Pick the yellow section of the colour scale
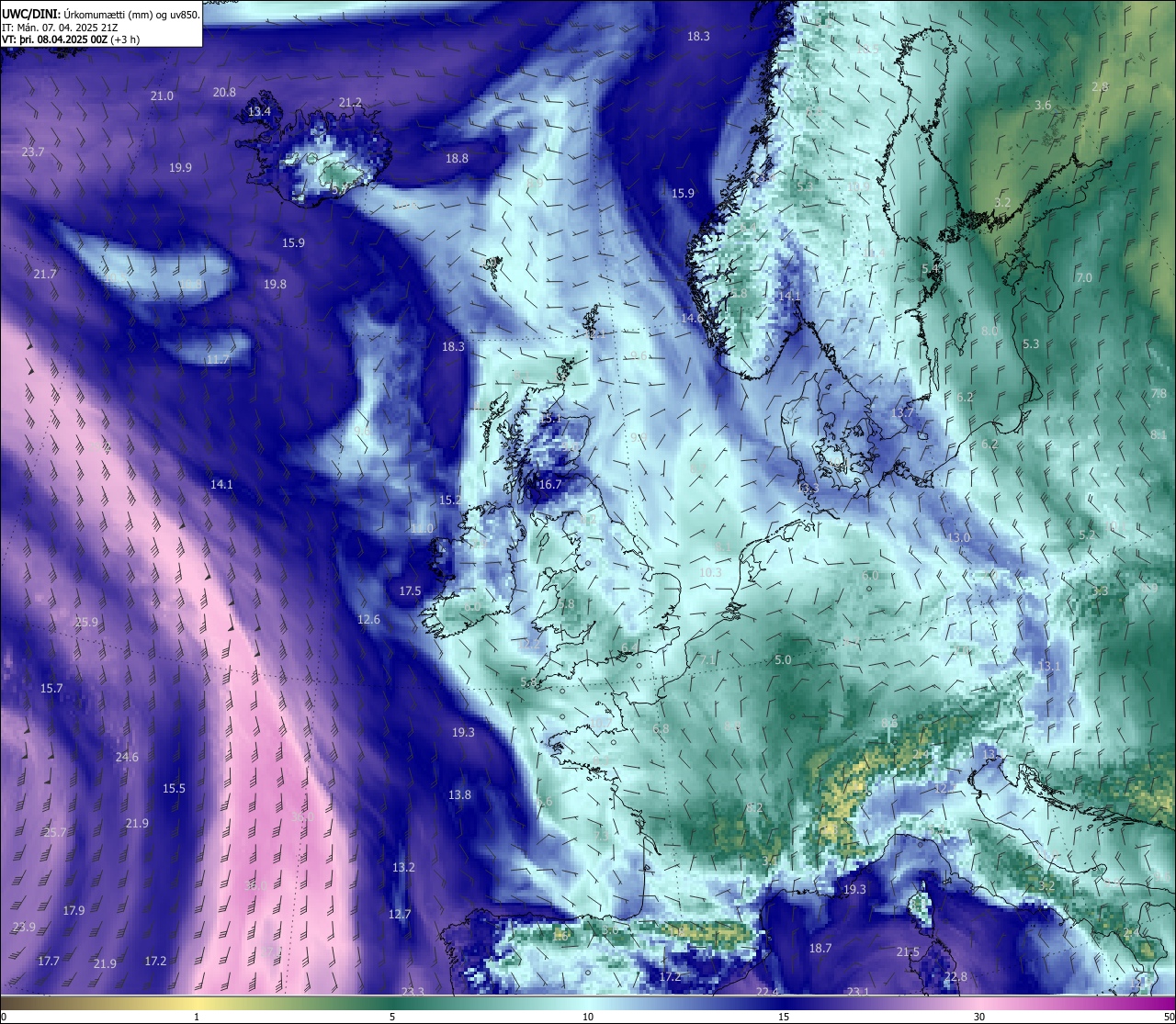Screen dimensions: 1176x1024 [x=198, y=1003]
